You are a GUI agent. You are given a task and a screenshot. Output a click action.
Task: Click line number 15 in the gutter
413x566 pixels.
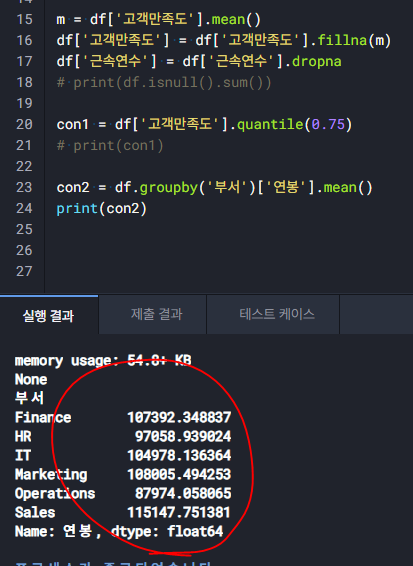click(24, 19)
